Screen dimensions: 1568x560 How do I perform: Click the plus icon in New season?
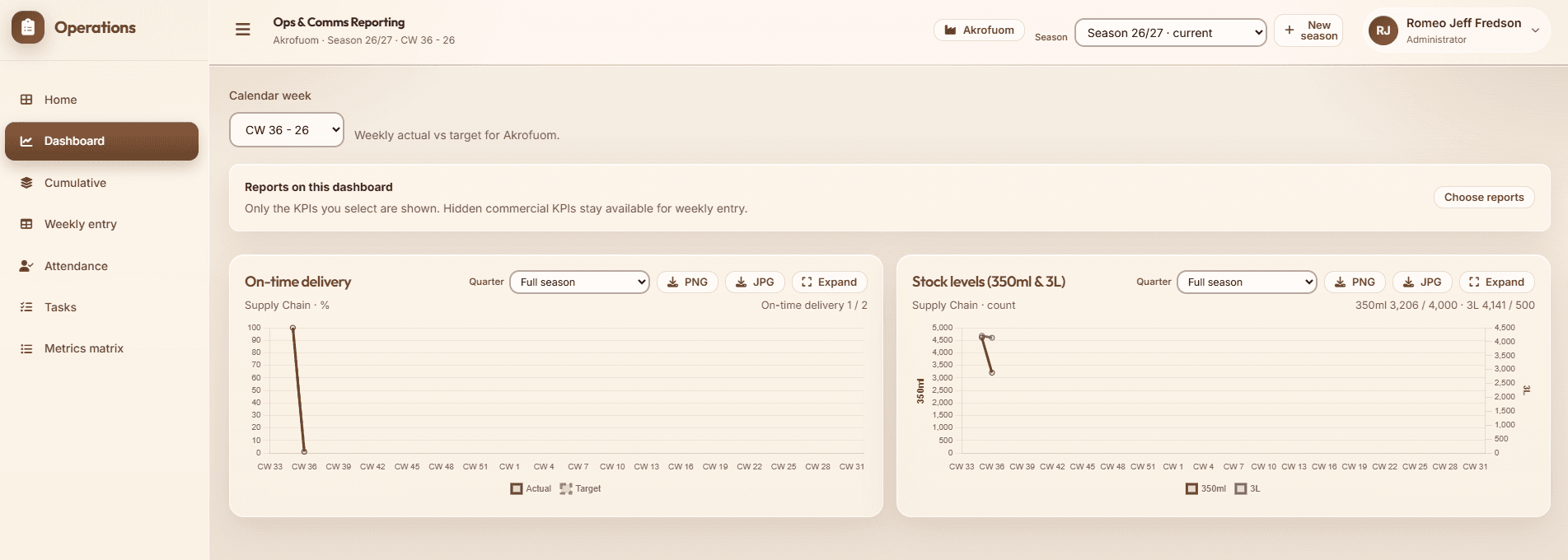point(1290,30)
